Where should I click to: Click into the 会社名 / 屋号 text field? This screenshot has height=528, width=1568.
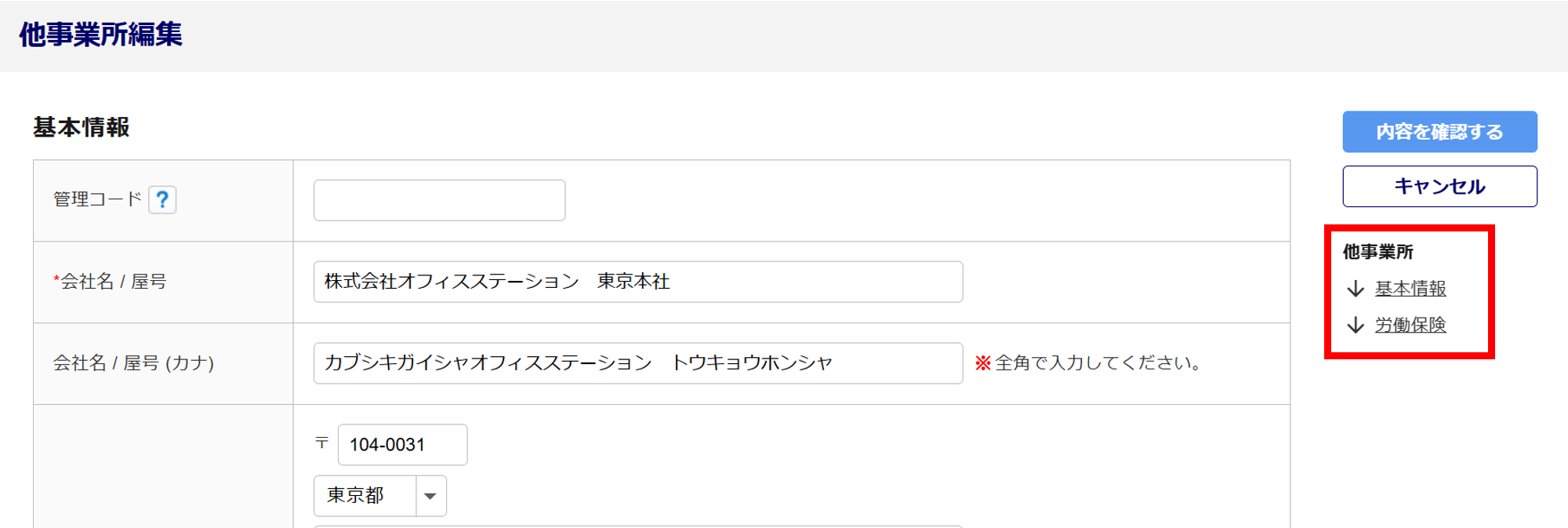click(637, 282)
